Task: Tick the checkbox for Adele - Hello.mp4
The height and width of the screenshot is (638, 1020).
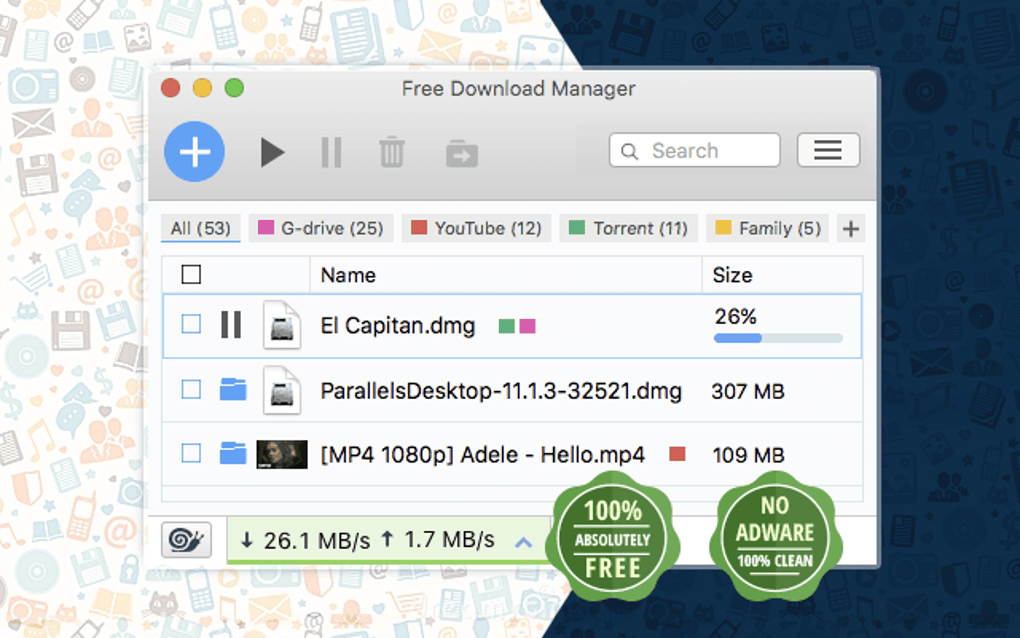Action: coord(190,453)
